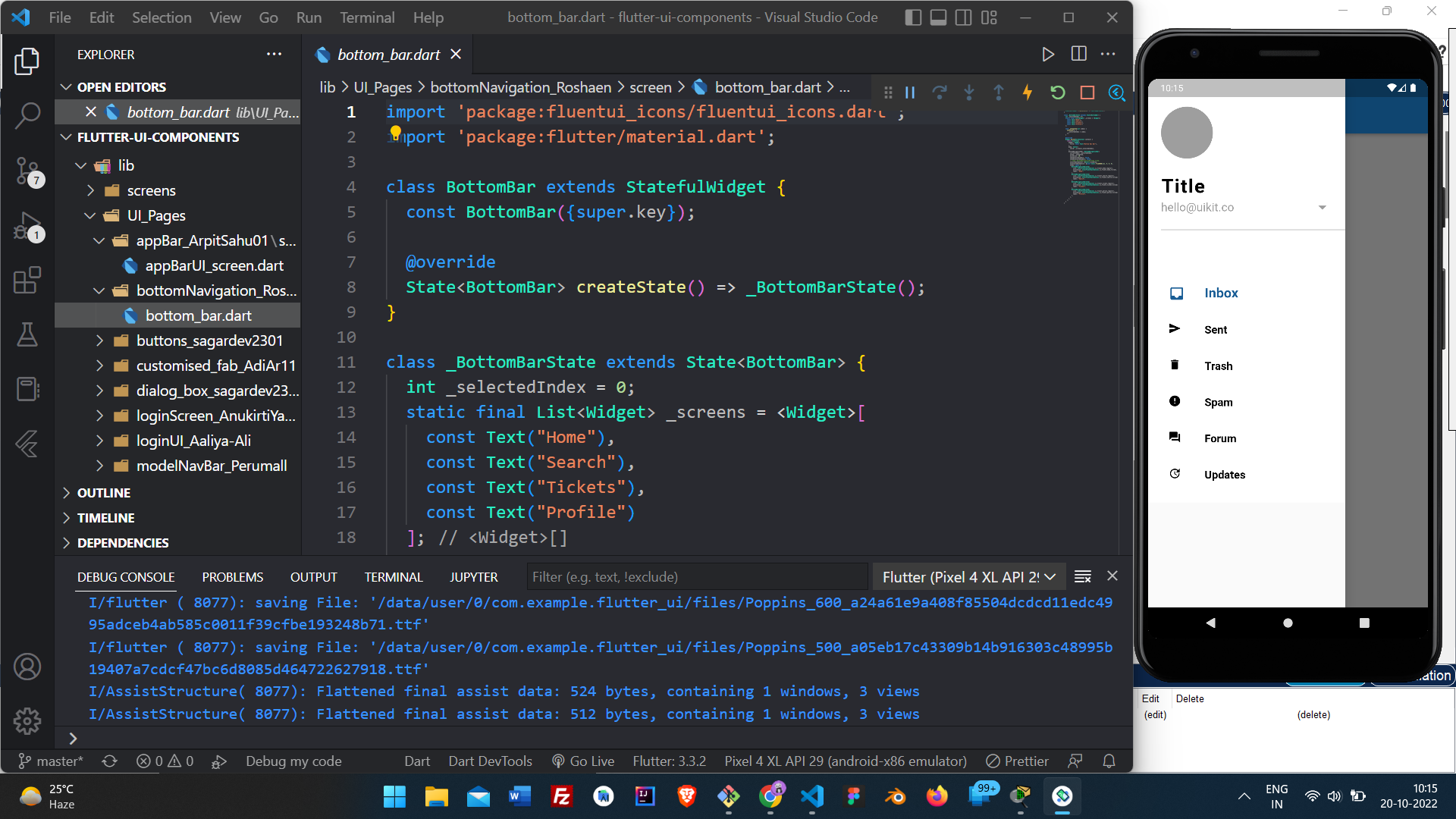This screenshot has width=1456, height=819.
Task: Click the debug console filter input field
Action: pyautogui.click(x=696, y=576)
